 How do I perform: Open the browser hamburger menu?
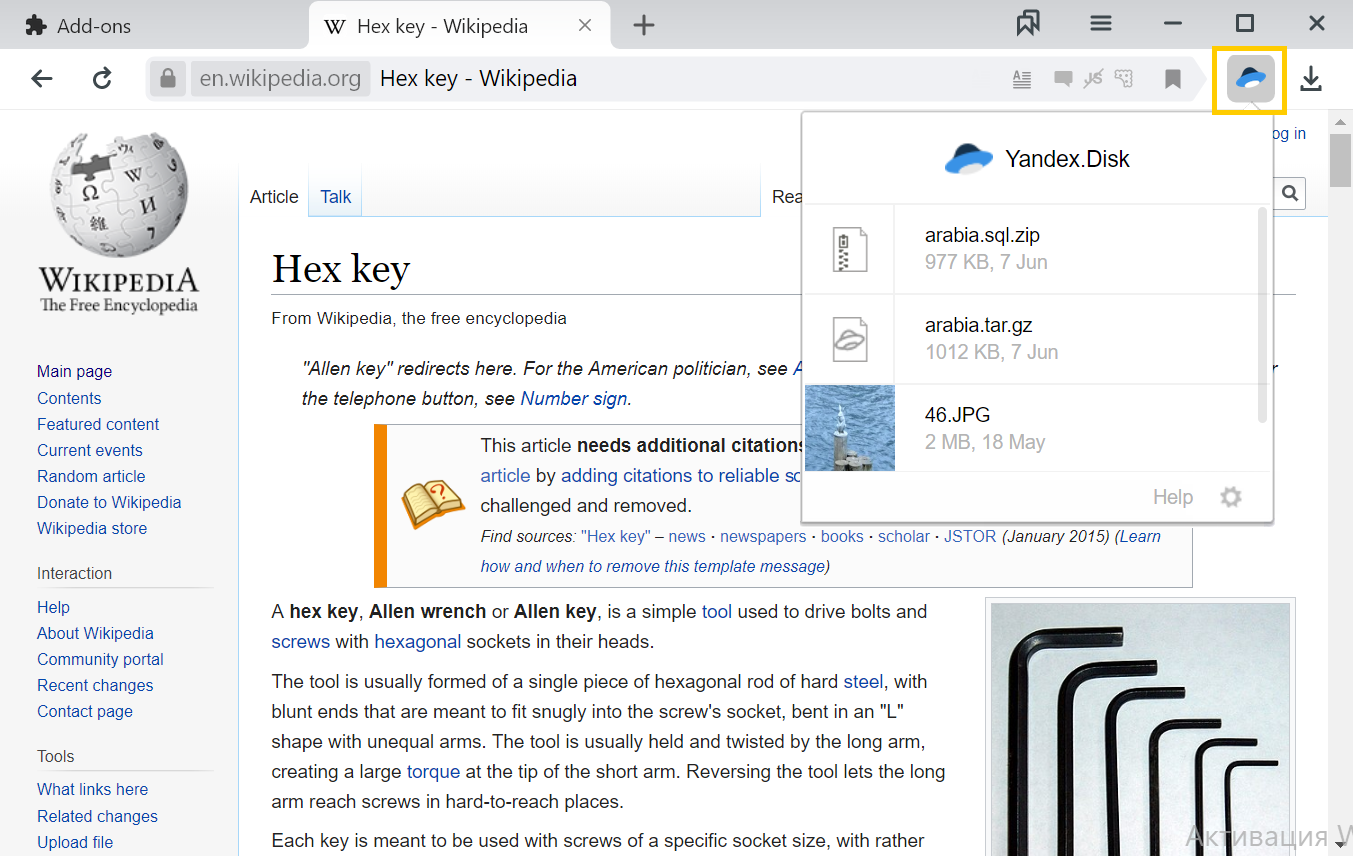(1101, 24)
